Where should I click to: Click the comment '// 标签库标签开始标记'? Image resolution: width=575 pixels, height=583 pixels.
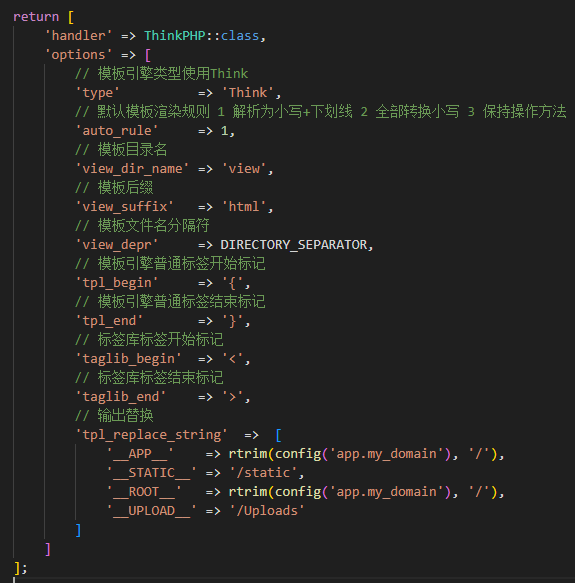[x=149, y=339]
